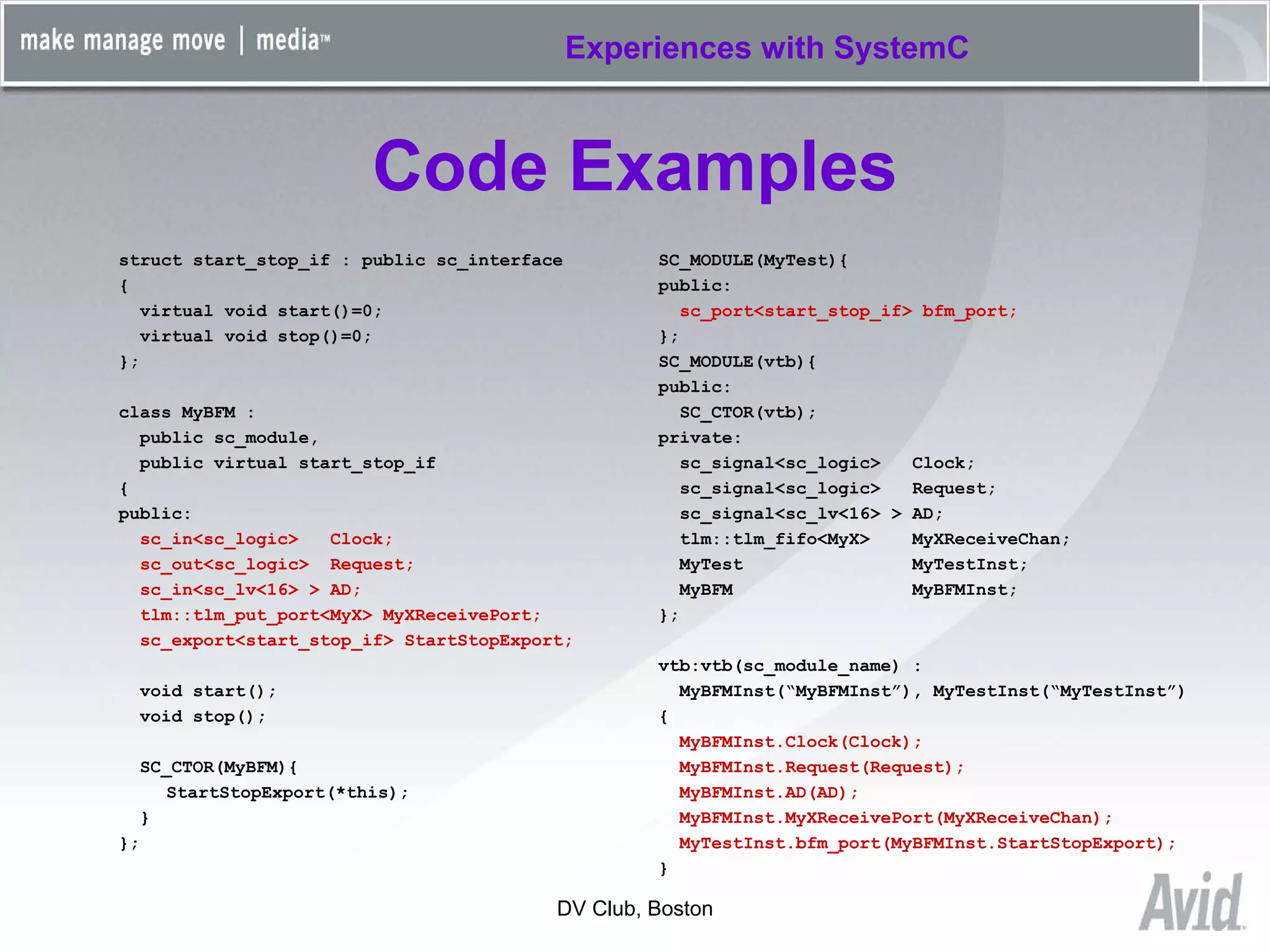1270x952 pixels.
Task: Click the red 'sc_port<start_stop_if> bfm_port;' line
Action: tap(848, 311)
